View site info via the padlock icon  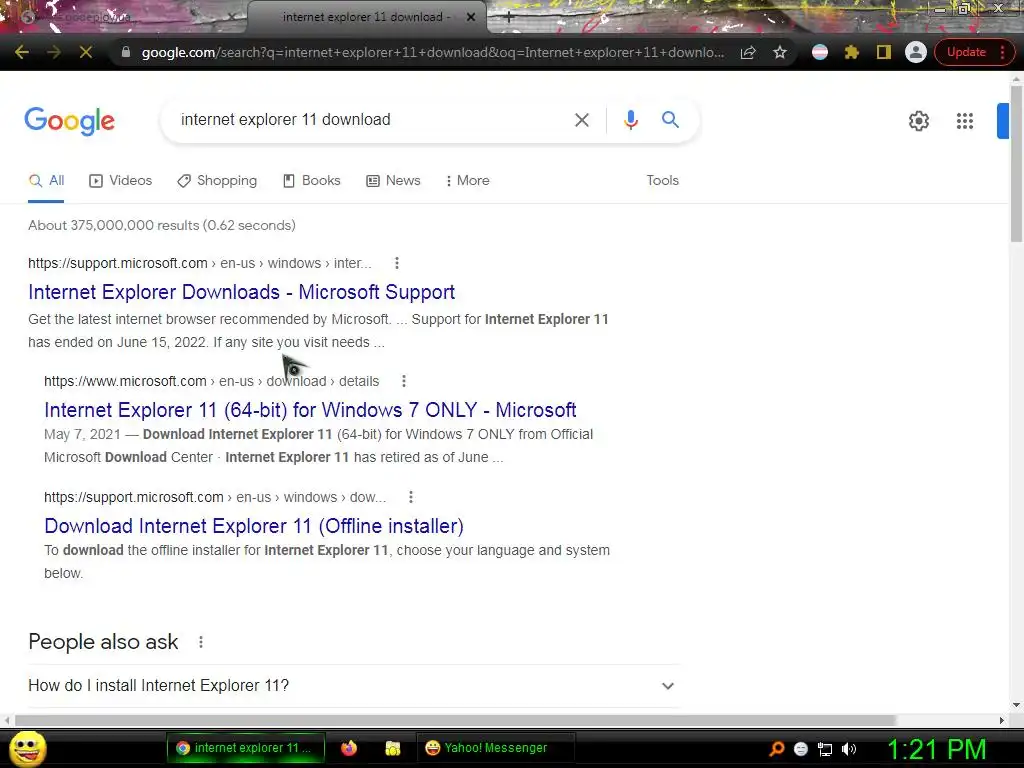126,52
